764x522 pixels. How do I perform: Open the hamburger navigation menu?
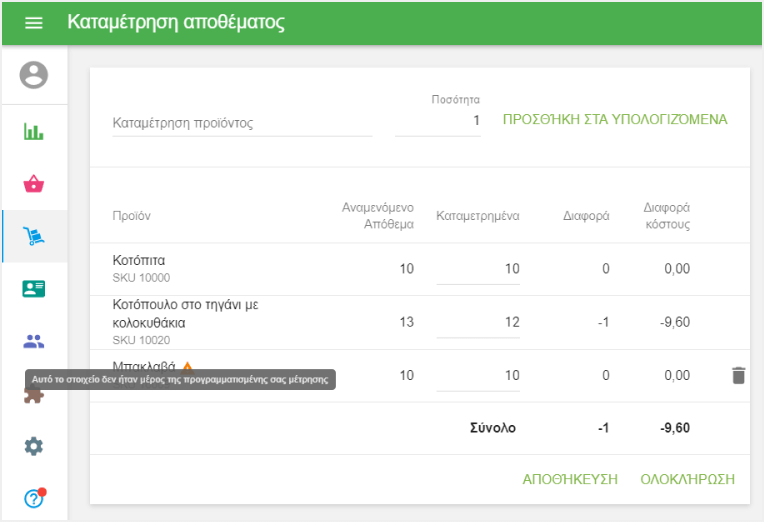[x=34, y=23]
